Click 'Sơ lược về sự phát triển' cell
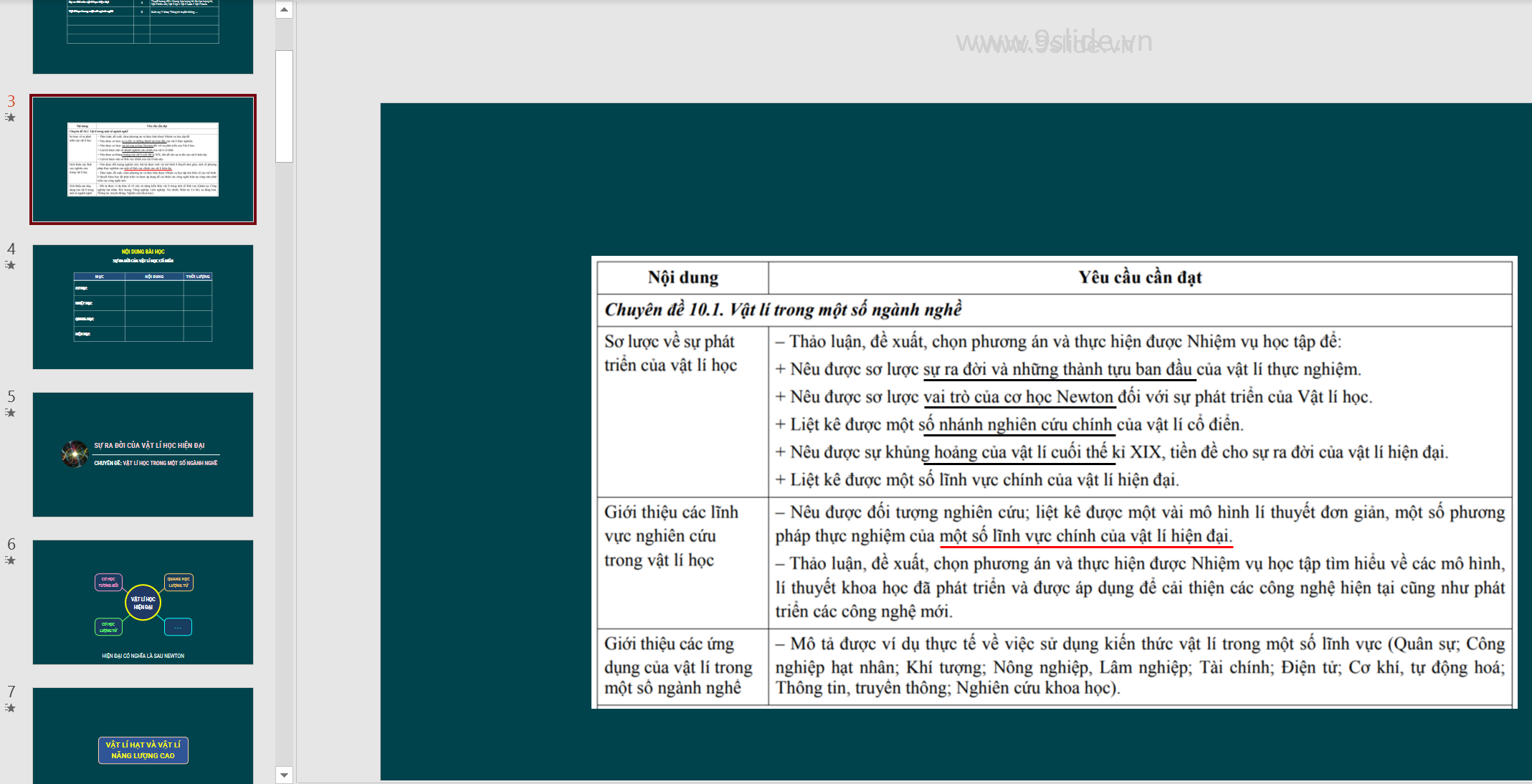1532x784 pixels. pyautogui.click(x=670, y=353)
